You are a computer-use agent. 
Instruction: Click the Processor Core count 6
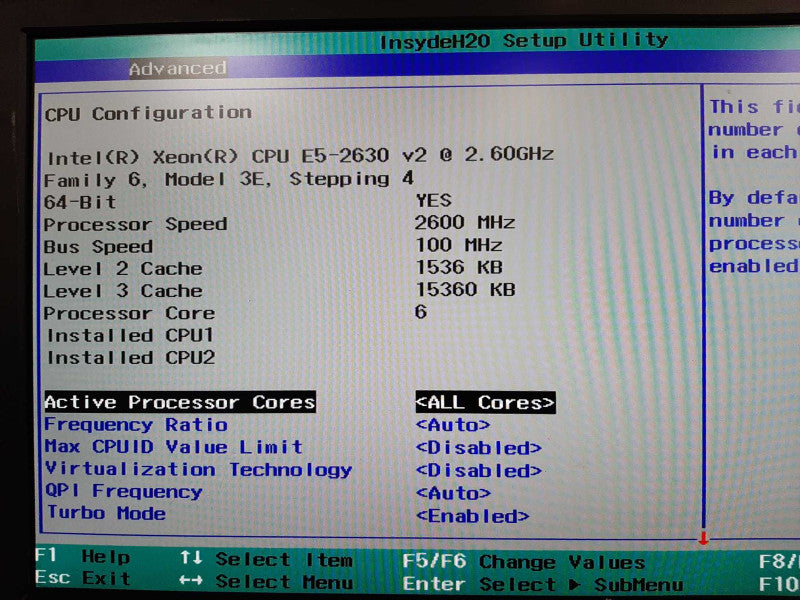pyautogui.click(x=421, y=311)
